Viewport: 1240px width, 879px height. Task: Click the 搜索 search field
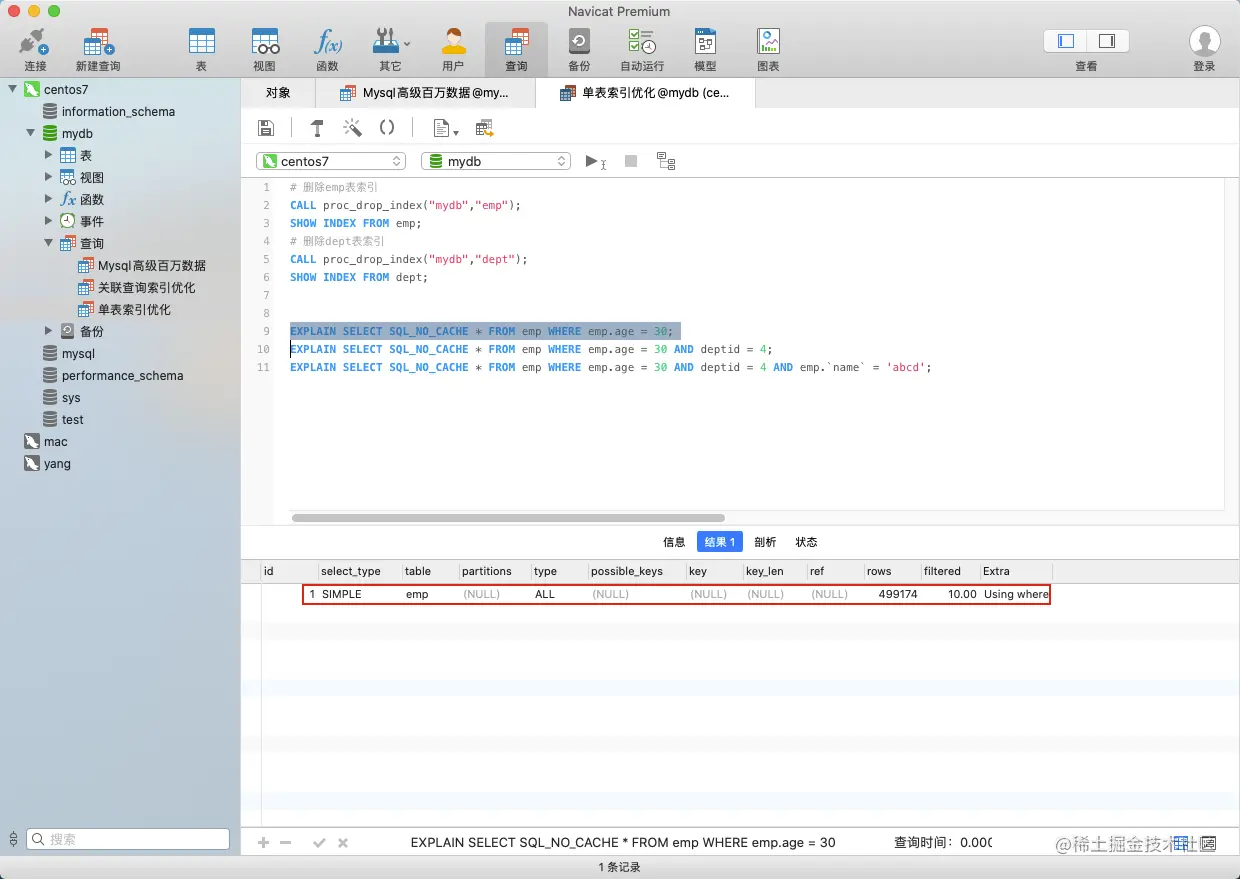[128, 839]
